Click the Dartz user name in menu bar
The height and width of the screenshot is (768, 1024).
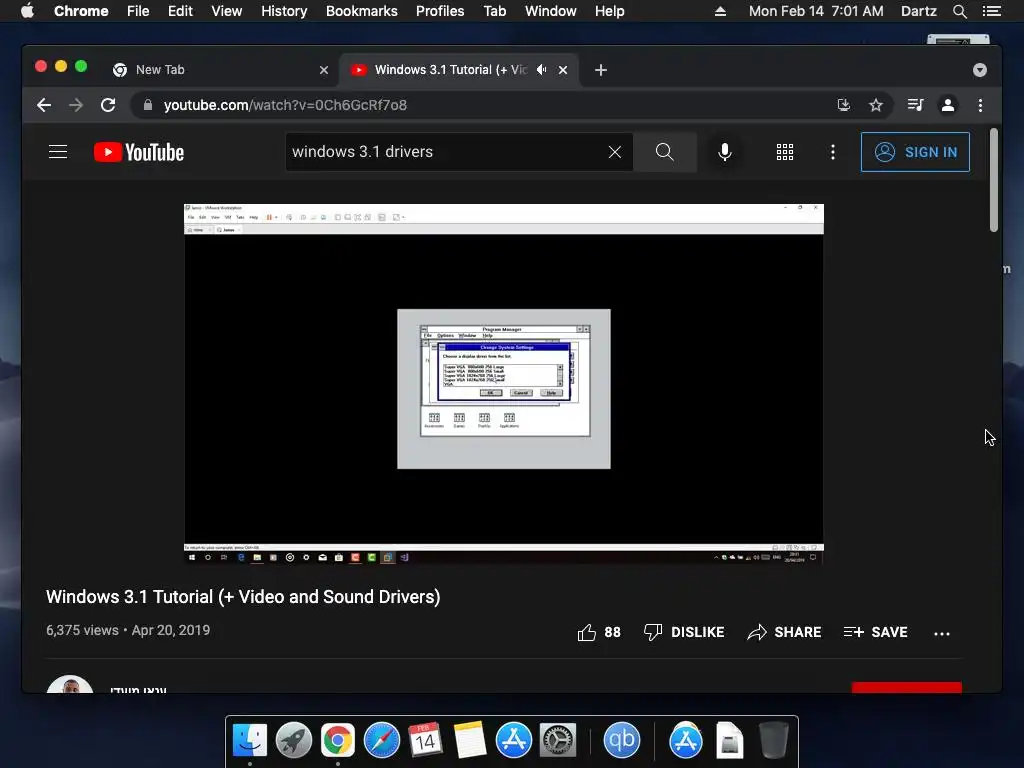pos(918,11)
